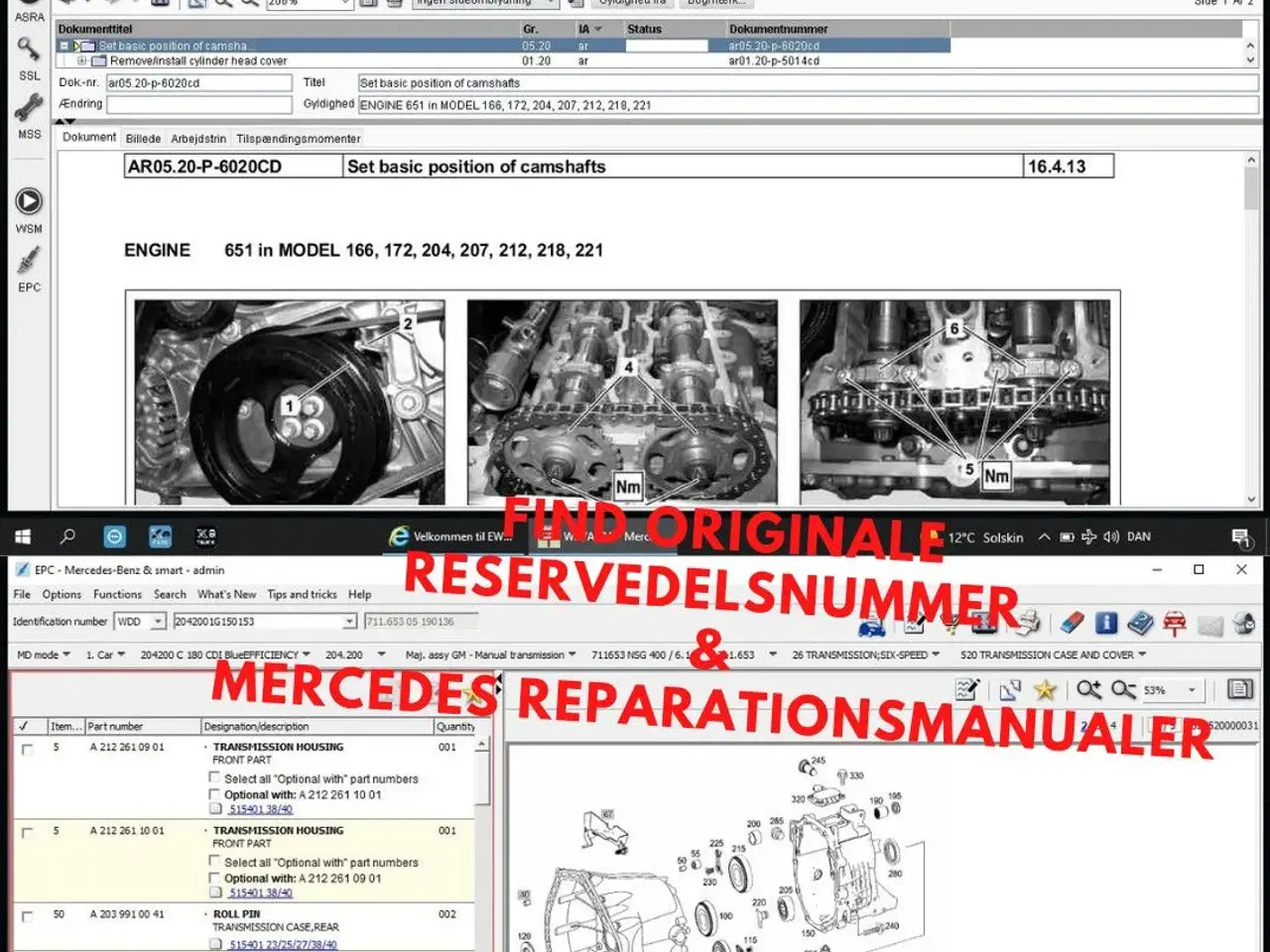Expand the 'Set basic position of camsha...' tree row

(64, 46)
